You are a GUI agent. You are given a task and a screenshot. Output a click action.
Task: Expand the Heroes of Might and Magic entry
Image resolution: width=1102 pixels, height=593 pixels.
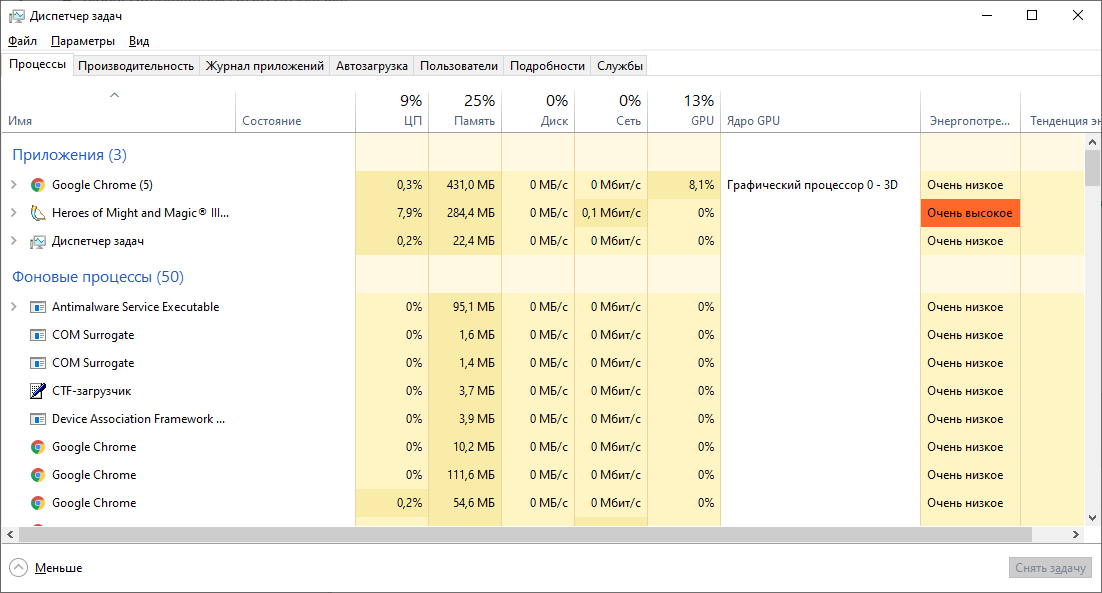click(13, 213)
